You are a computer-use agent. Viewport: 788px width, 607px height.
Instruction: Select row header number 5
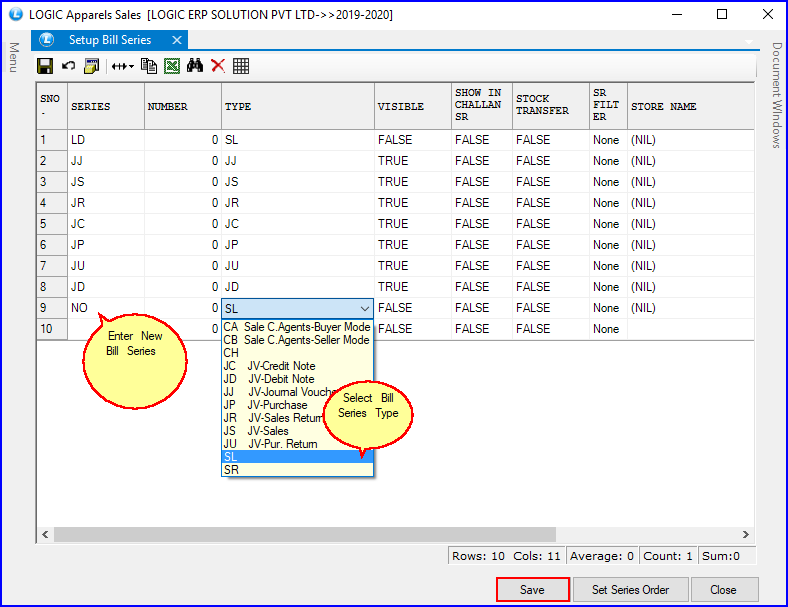[52, 224]
